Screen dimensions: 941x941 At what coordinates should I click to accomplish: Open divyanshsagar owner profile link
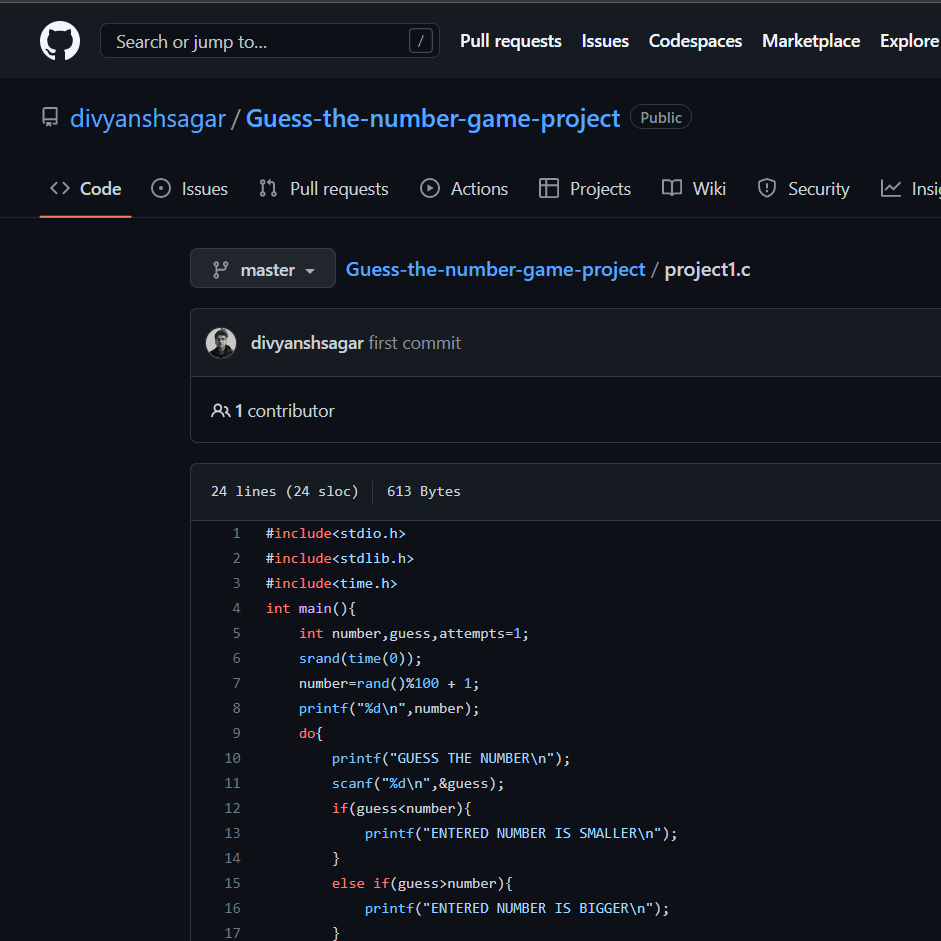pos(148,118)
